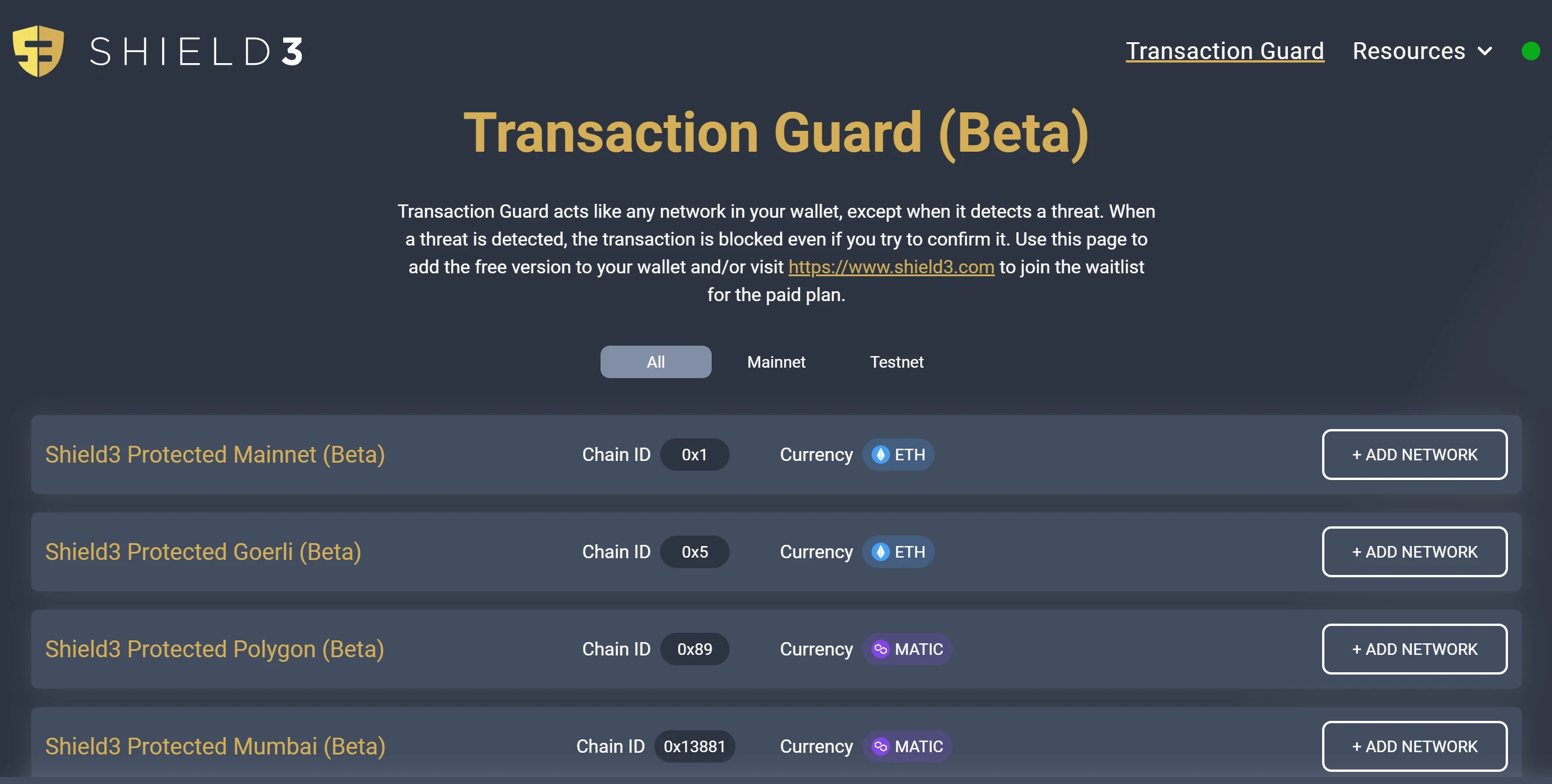Click the MATIC icon in Mumbai row
Screen dimensions: 1552x784
click(880, 746)
